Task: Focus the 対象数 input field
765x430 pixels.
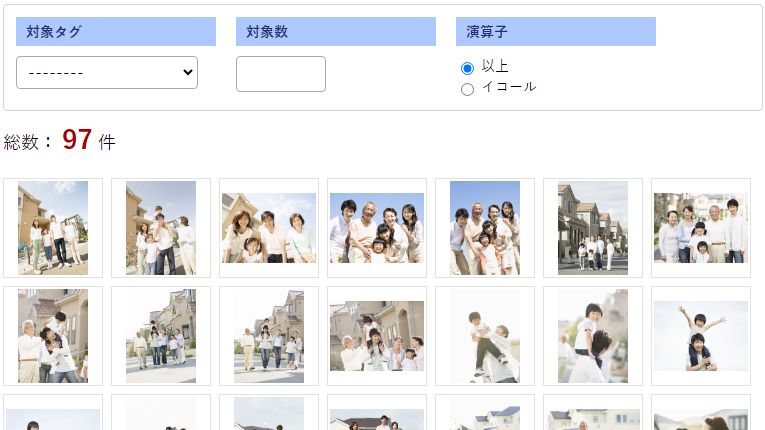Action: pos(281,74)
